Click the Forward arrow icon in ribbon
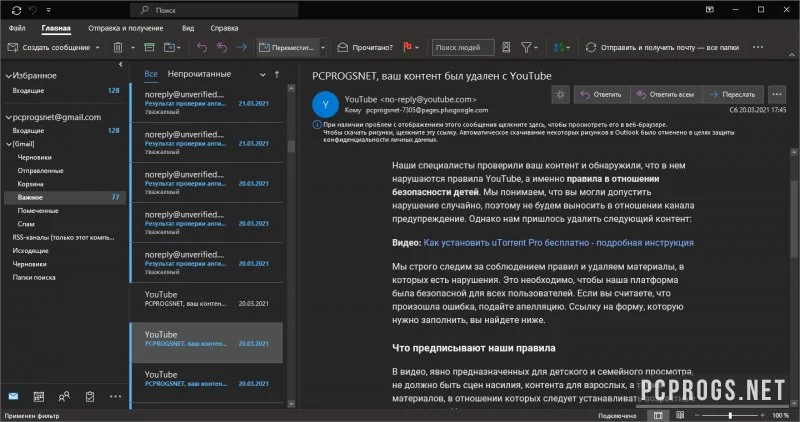 242,47
